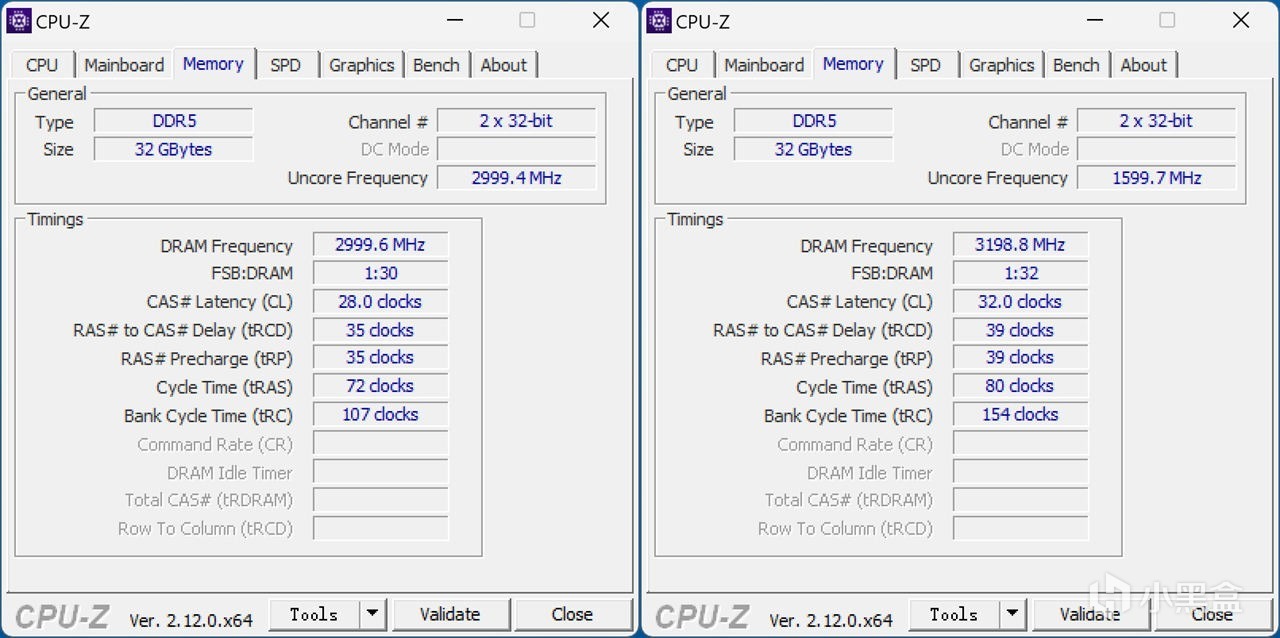
Task: Switch to Graphics tab in right window
Action: [1001, 65]
